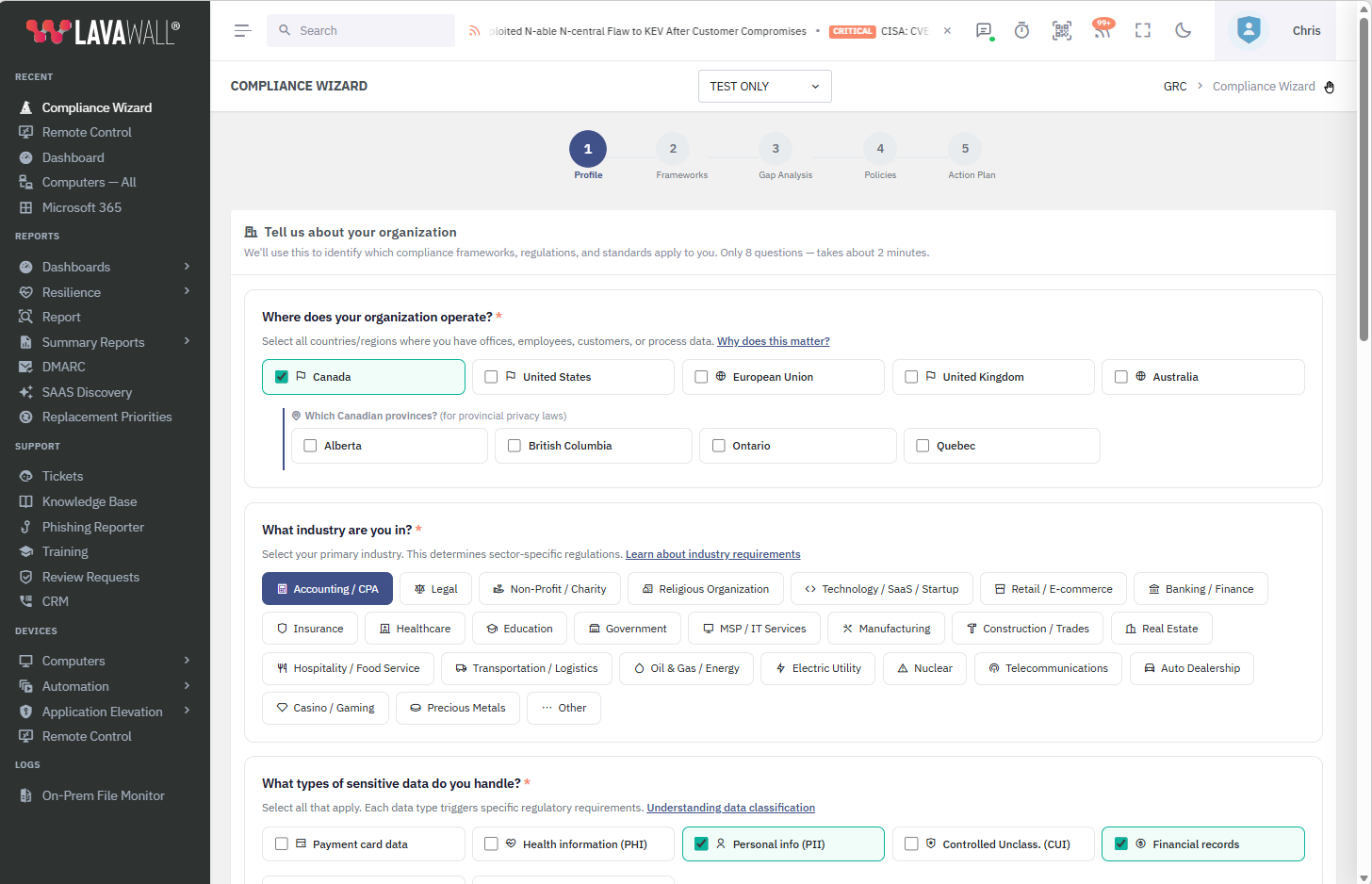Expand Resilience submenu chevron
1372x884 pixels.
(x=187, y=291)
